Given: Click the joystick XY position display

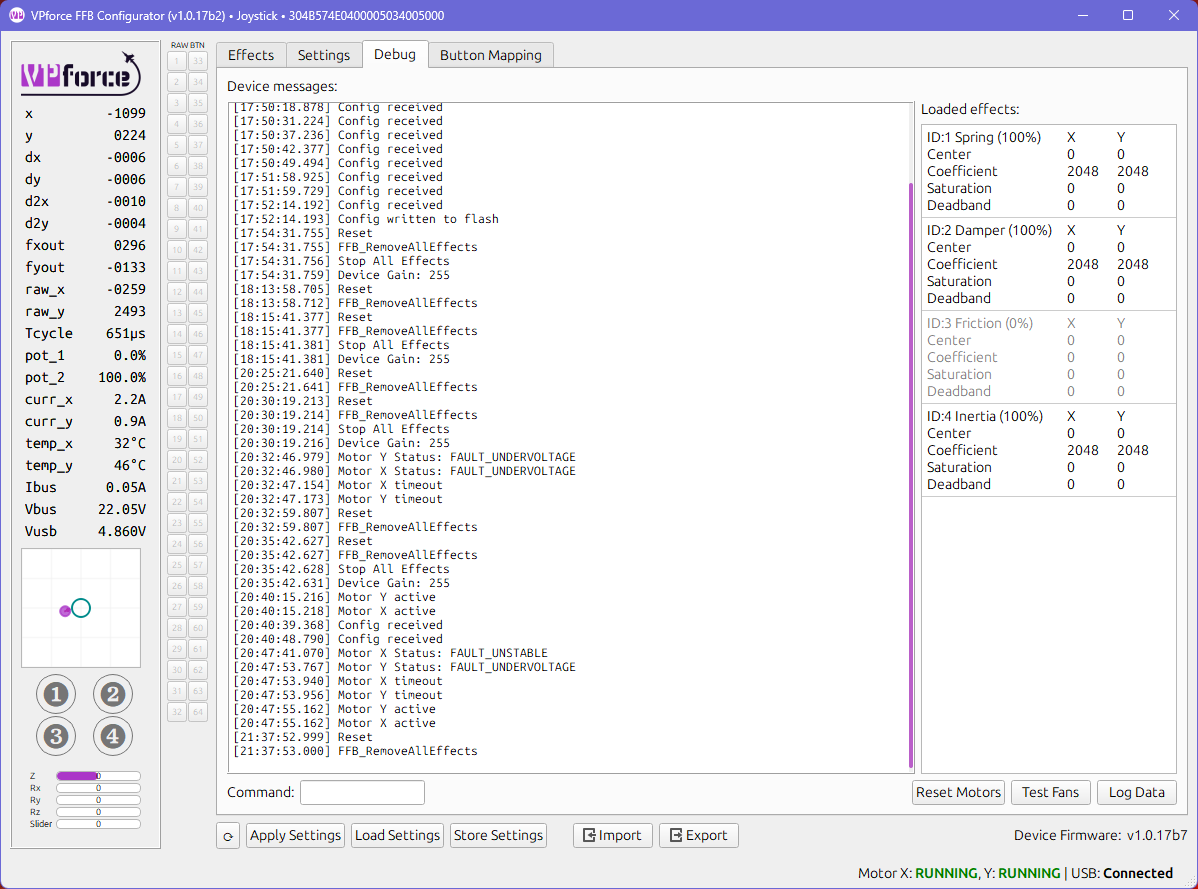Looking at the screenshot, I should [x=81, y=608].
